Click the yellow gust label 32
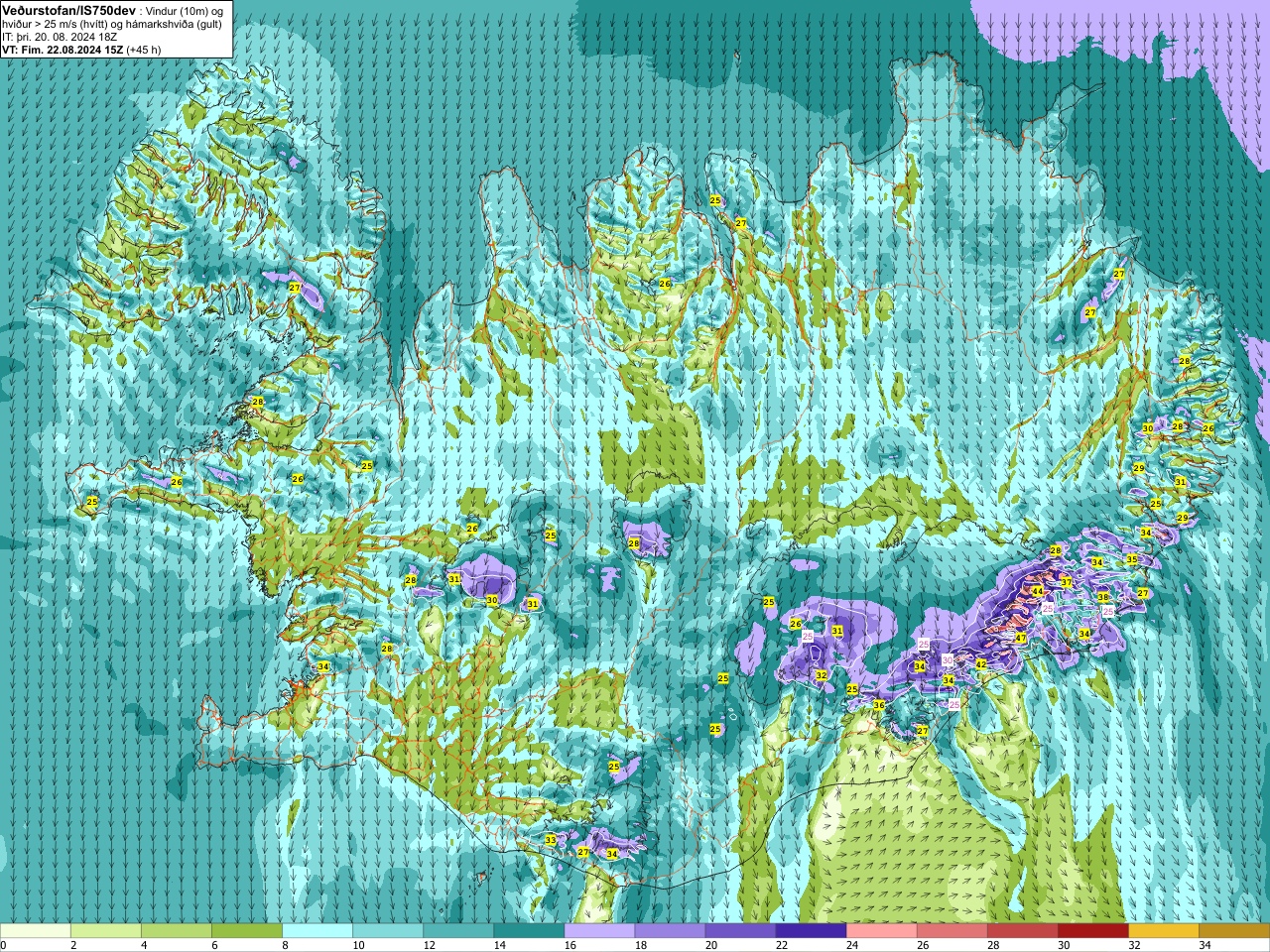Screen dimensions: 1270x952 point(821,675)
